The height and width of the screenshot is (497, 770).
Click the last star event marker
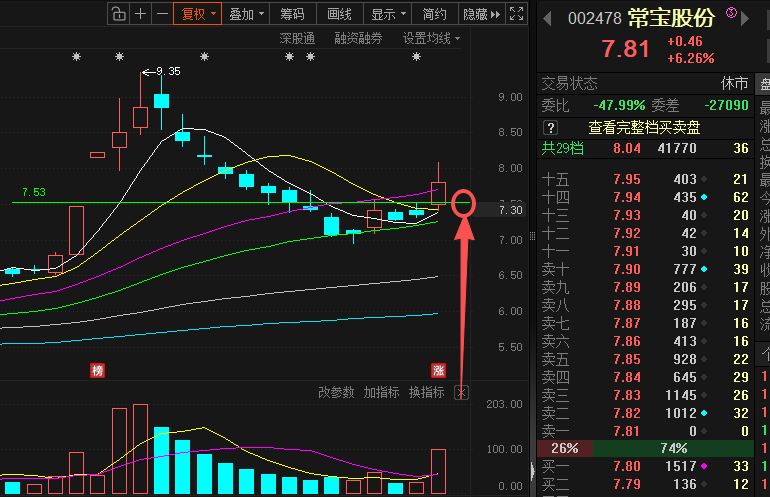pos(416,57)
